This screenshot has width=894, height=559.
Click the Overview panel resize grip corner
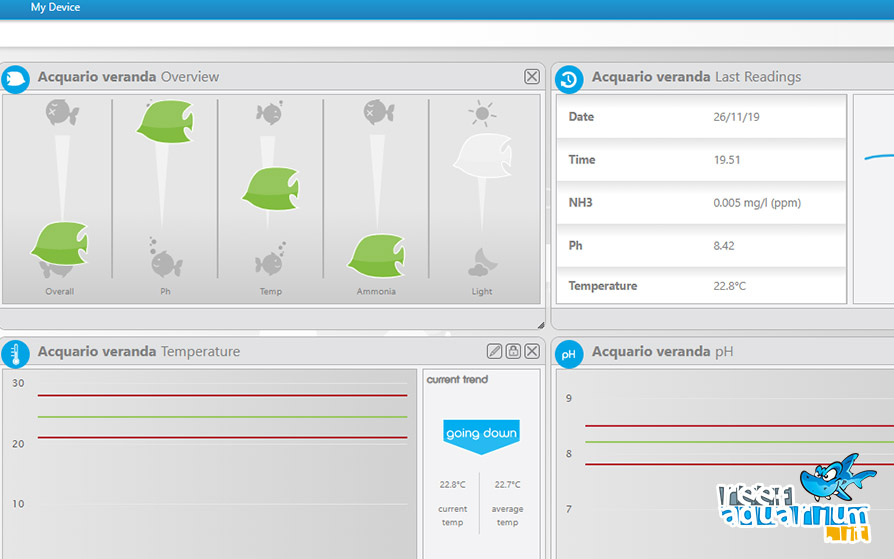click(541, 325)
